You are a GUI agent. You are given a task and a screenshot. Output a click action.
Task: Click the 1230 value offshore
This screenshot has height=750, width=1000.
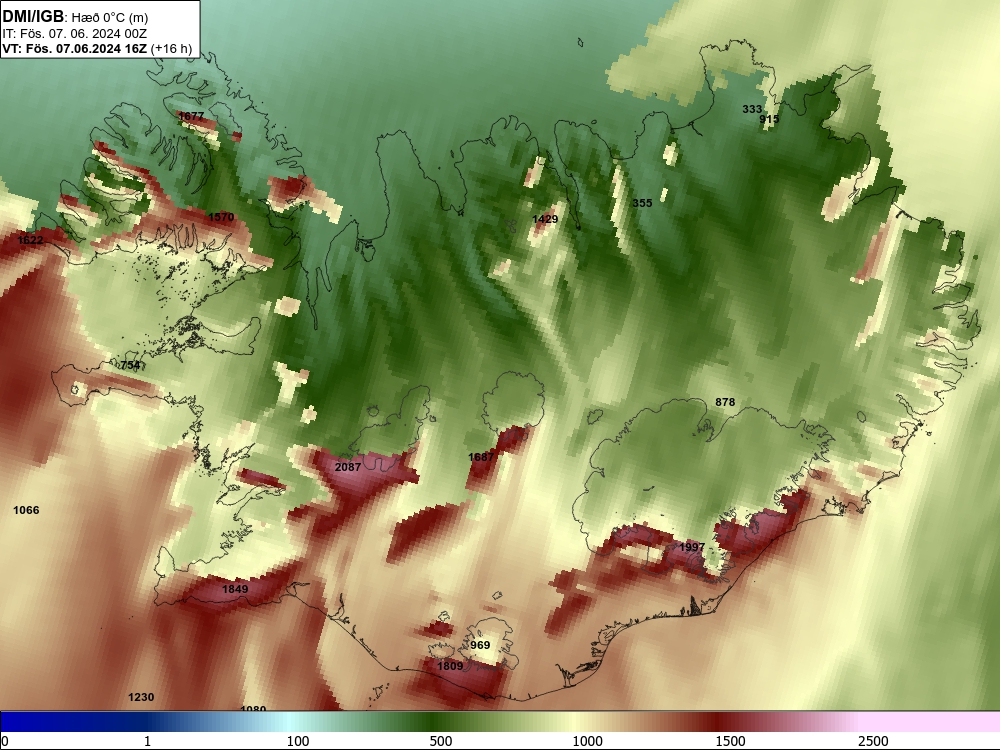point(141,697)
